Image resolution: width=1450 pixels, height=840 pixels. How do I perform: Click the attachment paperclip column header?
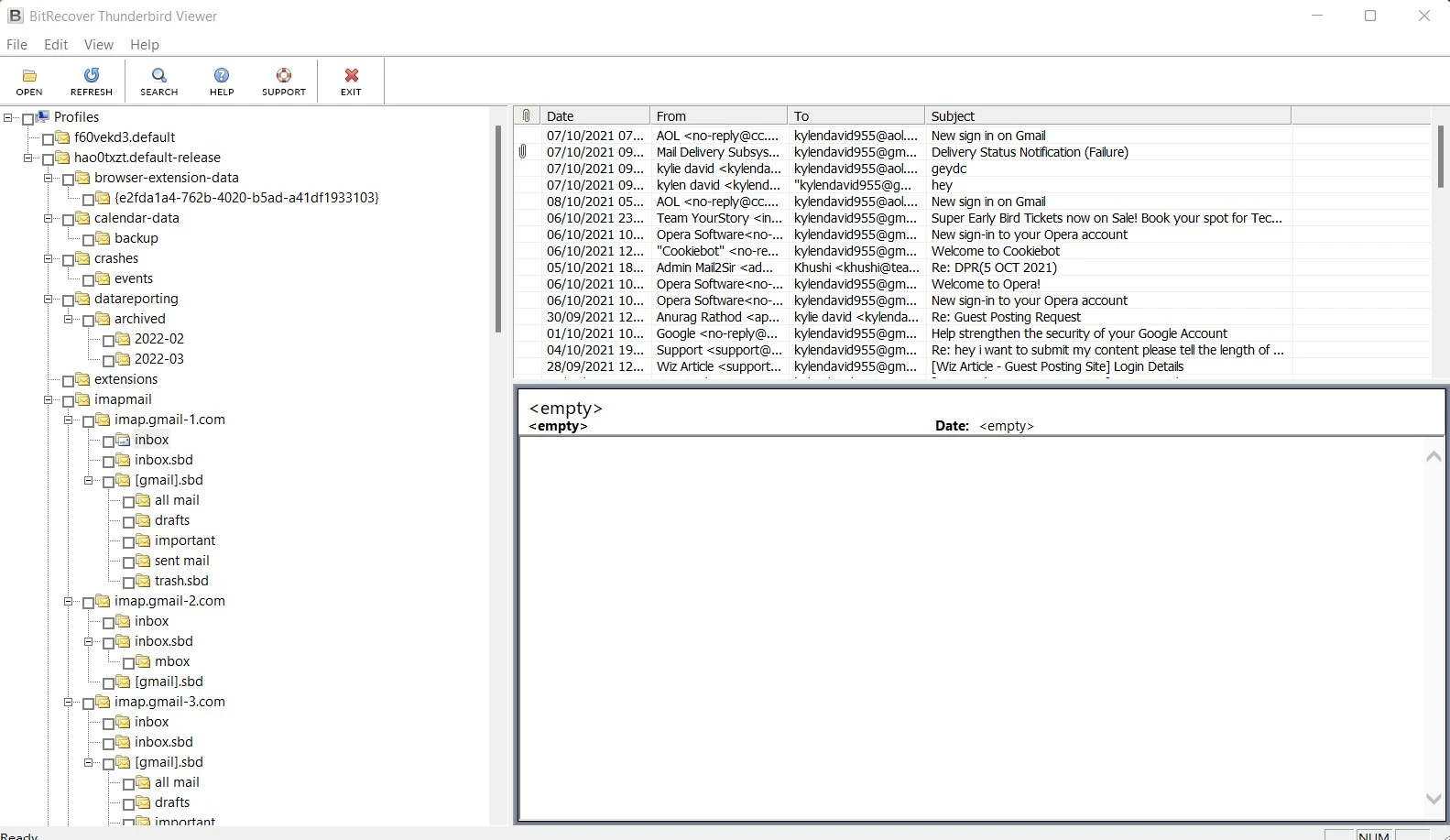526,116
